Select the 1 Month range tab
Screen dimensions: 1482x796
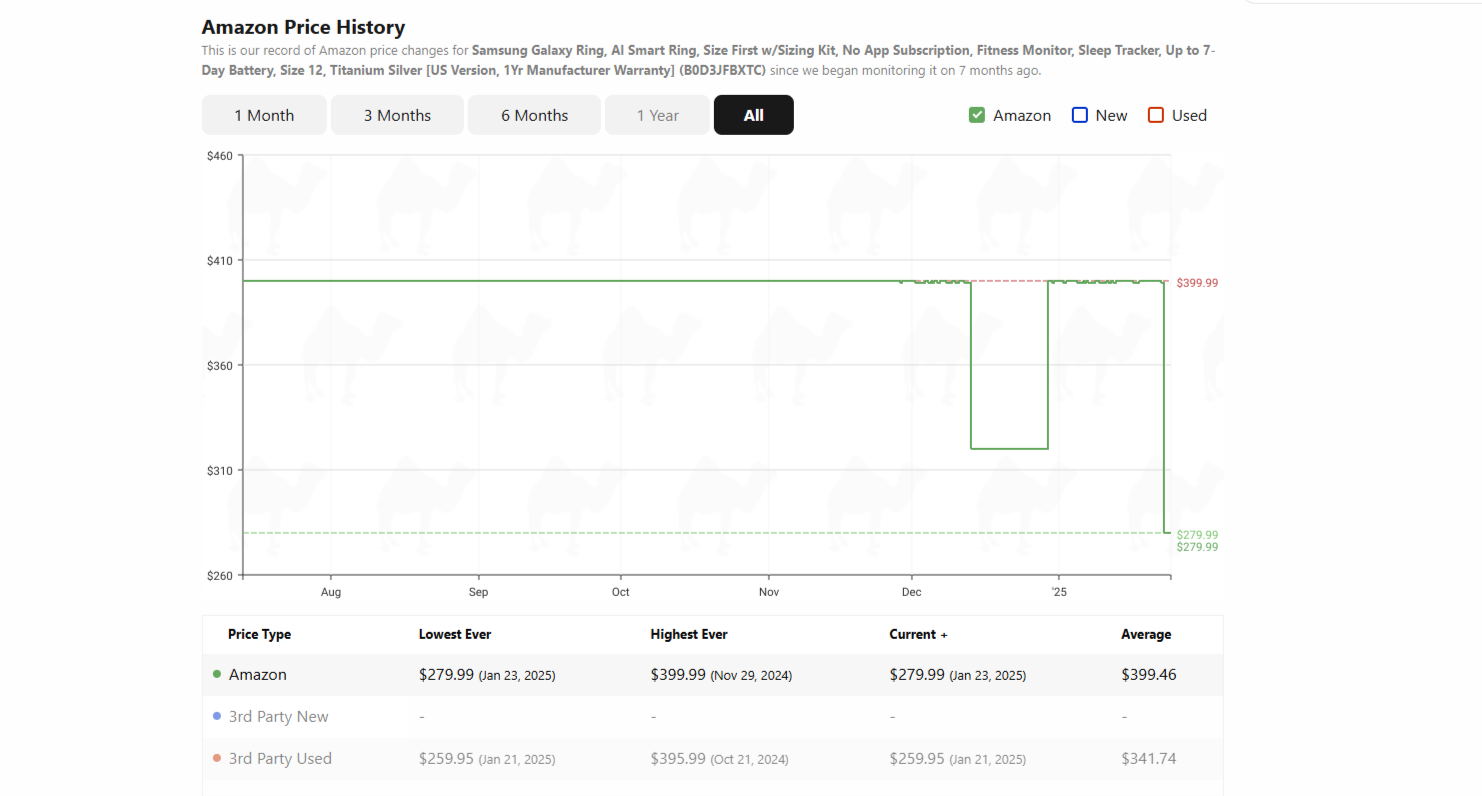264,115
